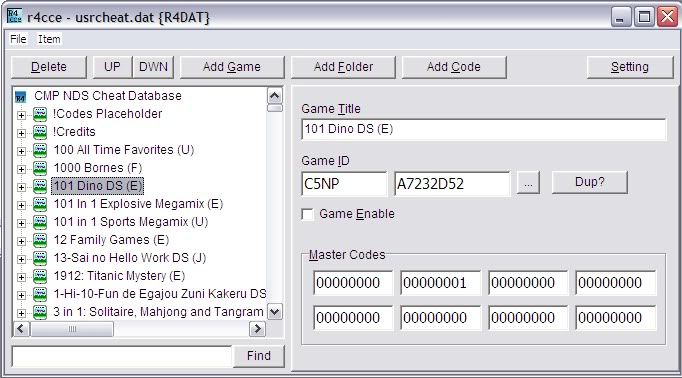The height and width of the screenshot is (378, 682).
Task: Click the tree's horizontal scrollbar left arrow
Action: pos(22,328)
